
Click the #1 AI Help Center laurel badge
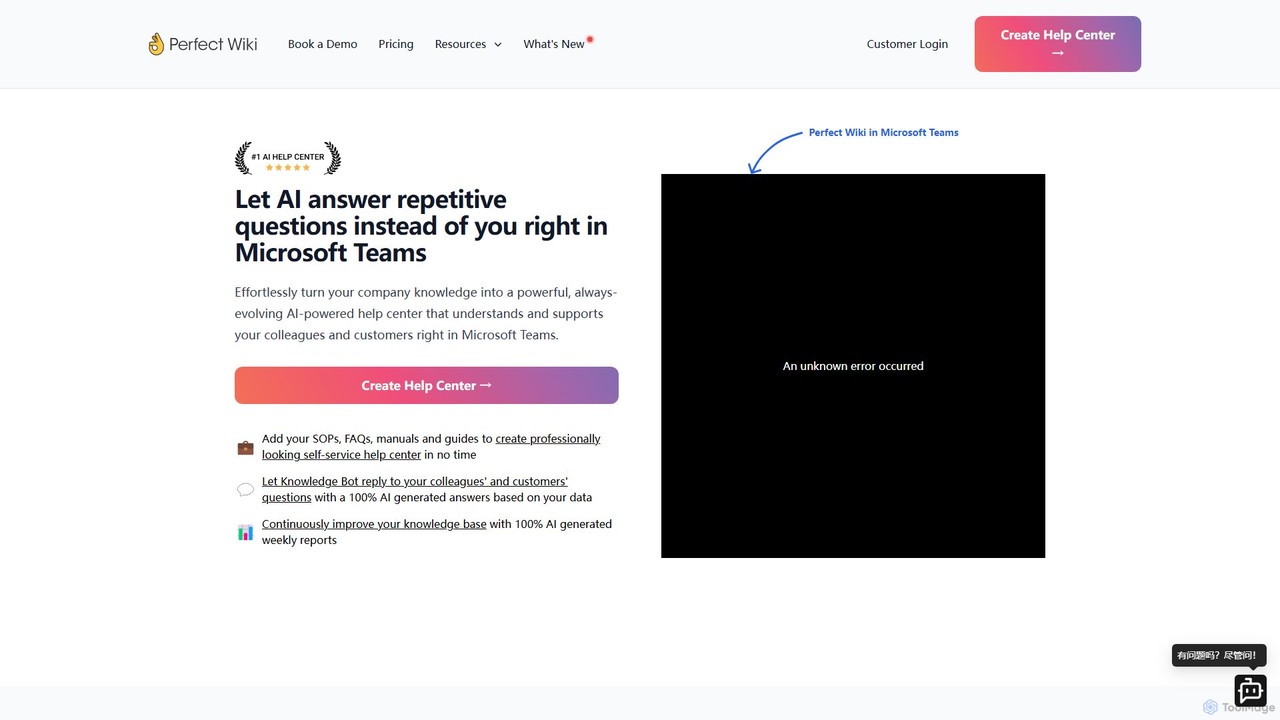coord(288,159)
